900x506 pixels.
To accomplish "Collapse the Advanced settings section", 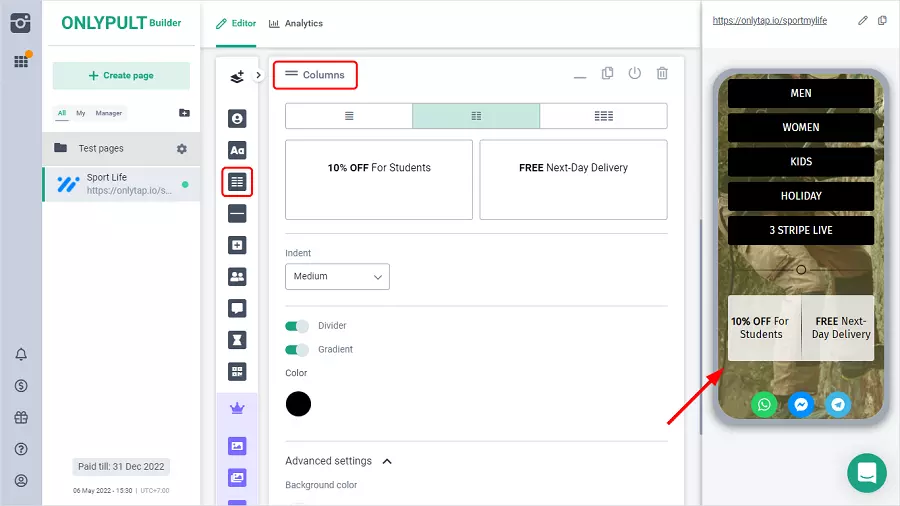I will point(388,461).
